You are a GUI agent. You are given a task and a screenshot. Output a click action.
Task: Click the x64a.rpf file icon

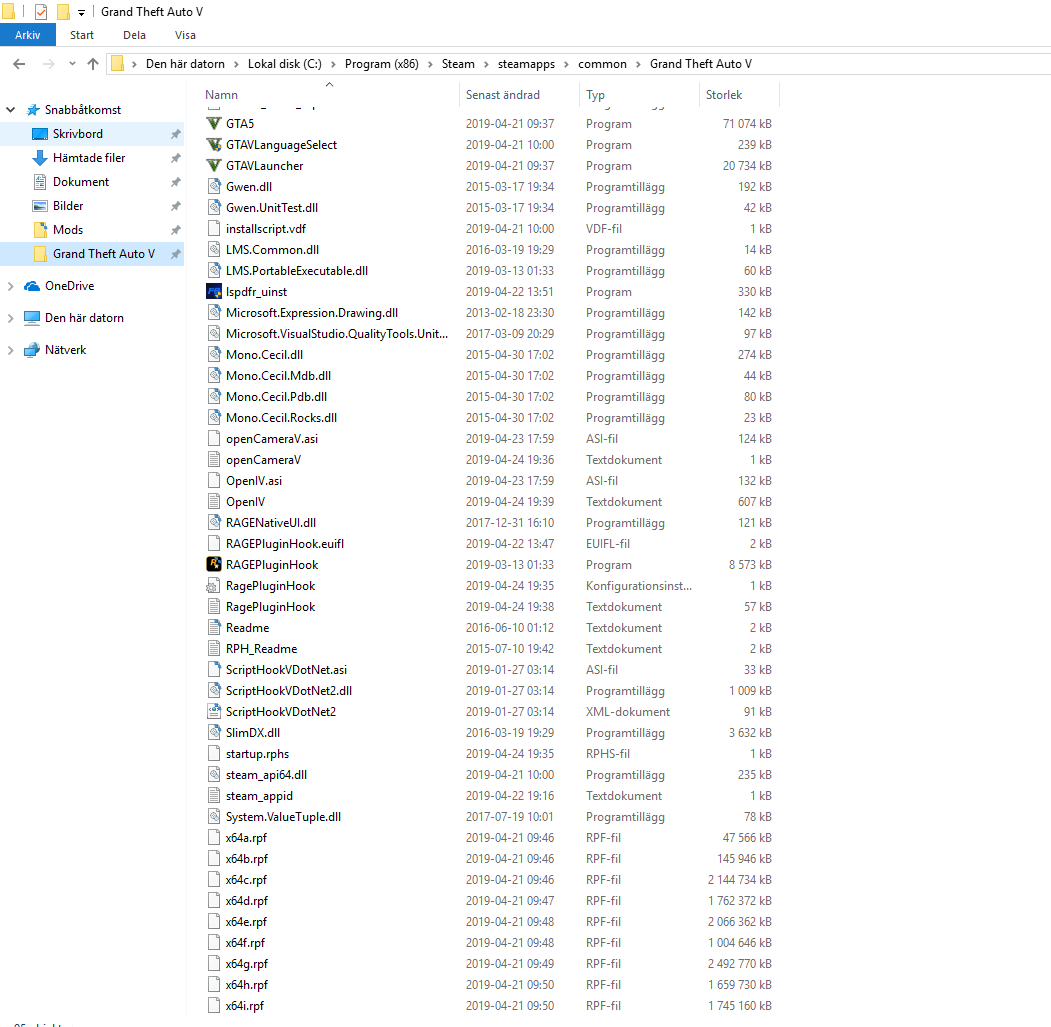click(214, 837)
